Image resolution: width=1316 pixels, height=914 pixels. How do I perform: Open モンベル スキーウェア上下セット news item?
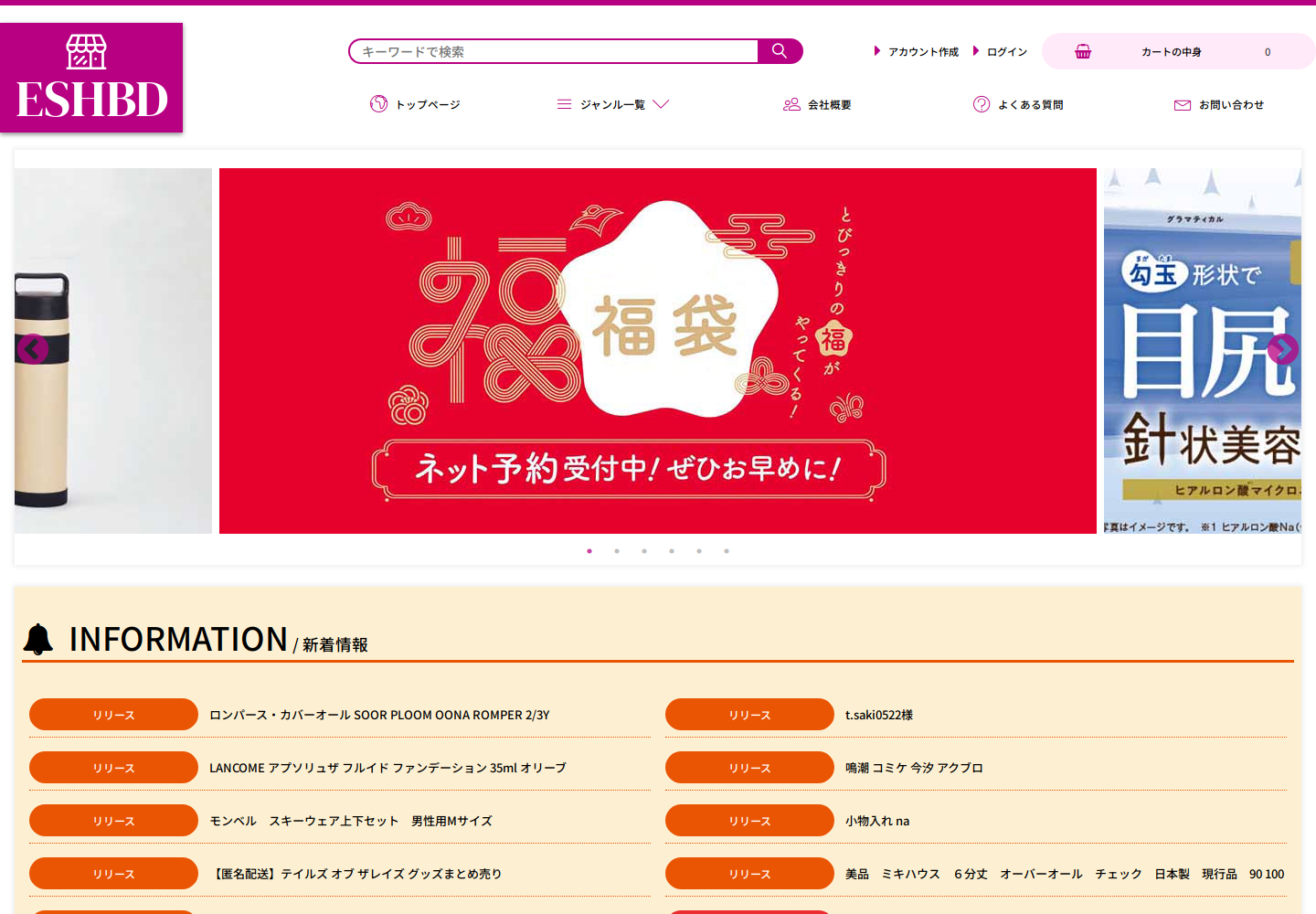coord(351,821)
